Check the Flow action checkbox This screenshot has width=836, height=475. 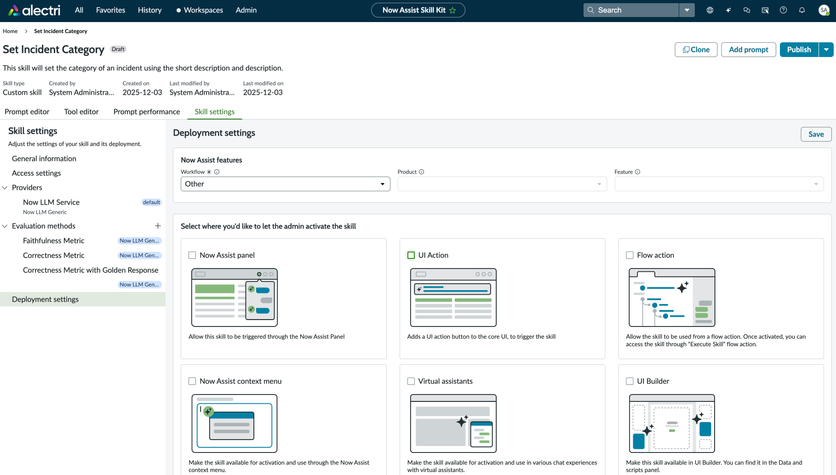click(630, 255)
